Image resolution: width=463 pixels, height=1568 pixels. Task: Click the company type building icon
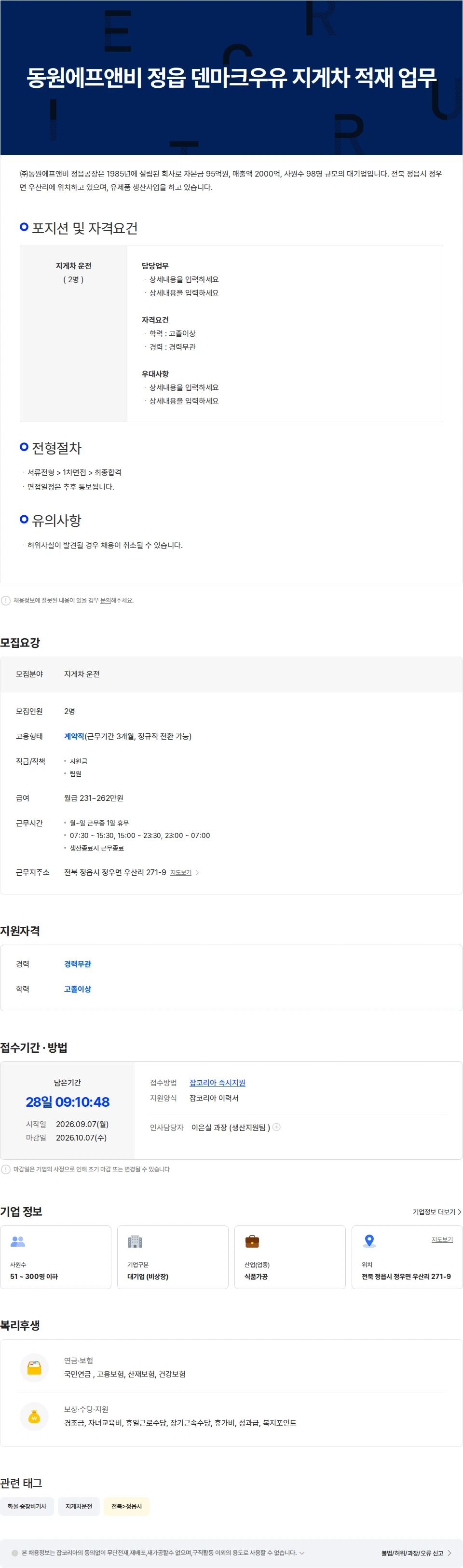point(135,1241)
